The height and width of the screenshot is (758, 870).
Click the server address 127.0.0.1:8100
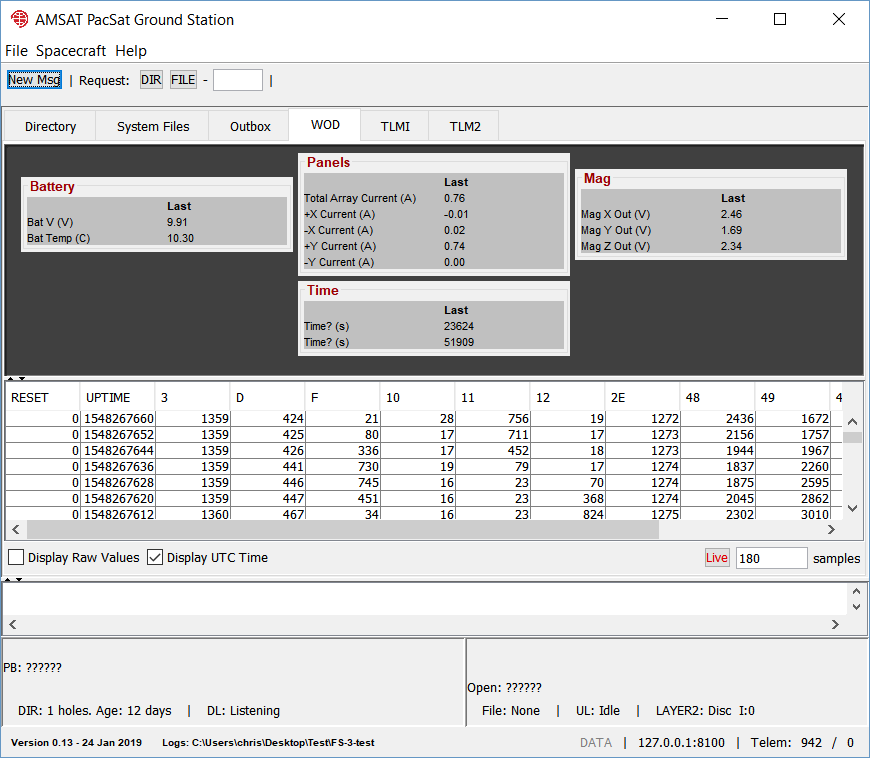coord(681,742)
